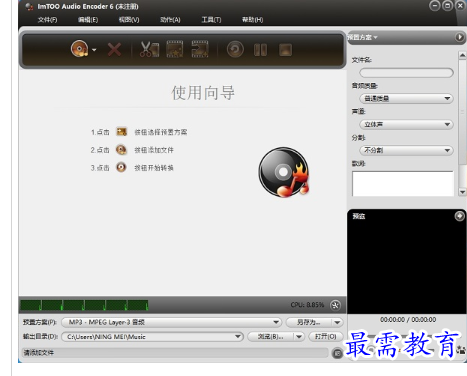Click the CPU percentage text
467x376 pixels.
click(x=307, y=305)
